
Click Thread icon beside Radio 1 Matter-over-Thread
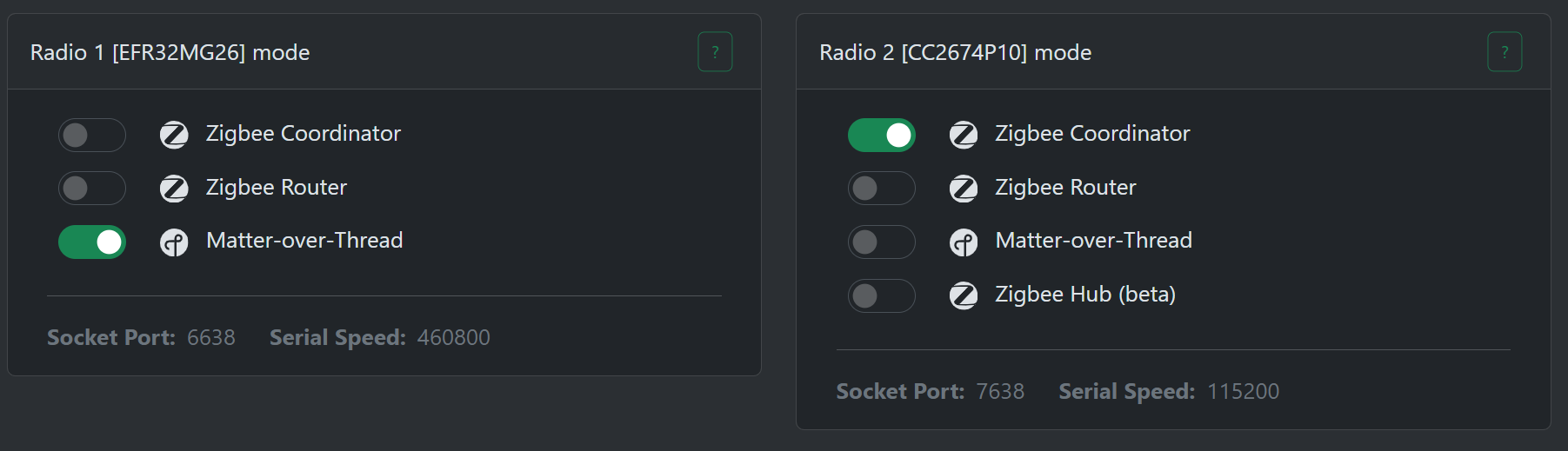(x=174, y=242)
